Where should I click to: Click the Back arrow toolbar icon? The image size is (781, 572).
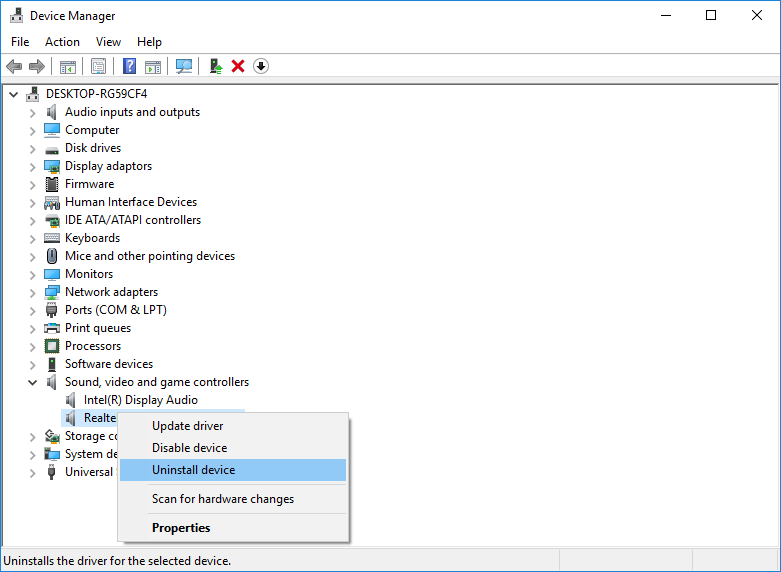14,66
